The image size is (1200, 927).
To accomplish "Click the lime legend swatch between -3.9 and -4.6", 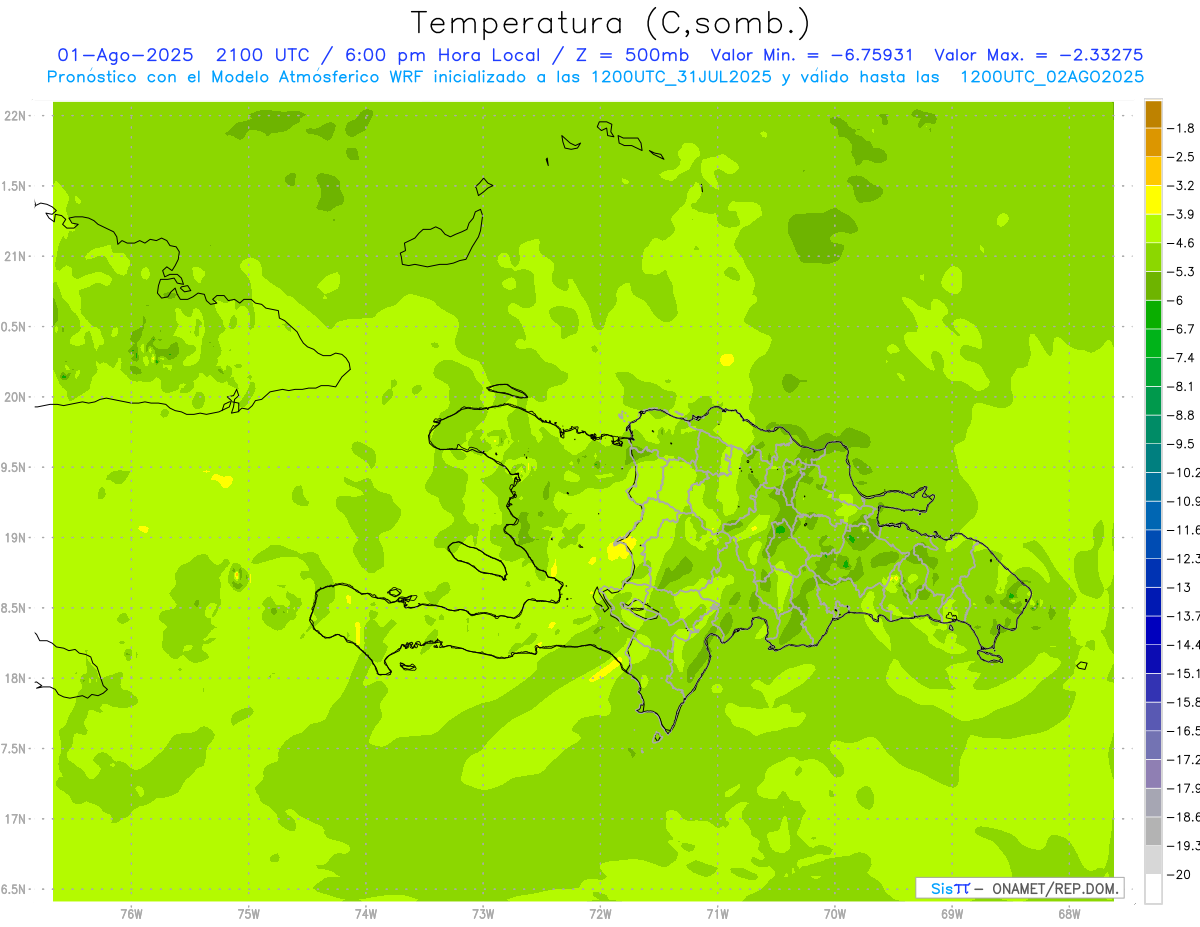I will (1153, 229).
